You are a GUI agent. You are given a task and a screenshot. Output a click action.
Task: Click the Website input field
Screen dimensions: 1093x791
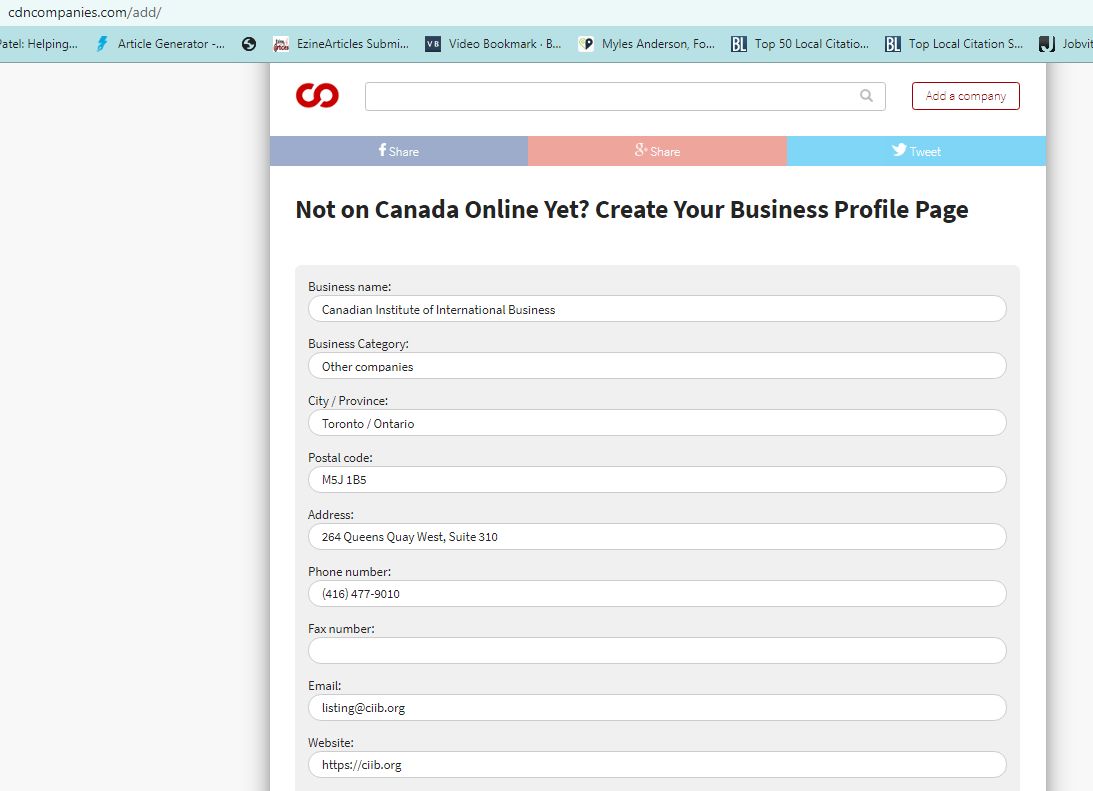(657, 765)
